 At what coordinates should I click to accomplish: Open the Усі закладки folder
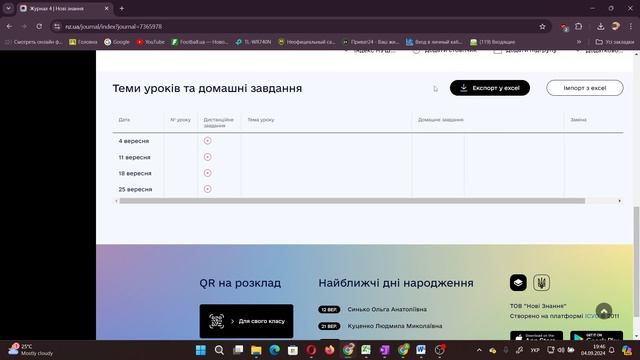pyautogui.click(x=615, y=42)
